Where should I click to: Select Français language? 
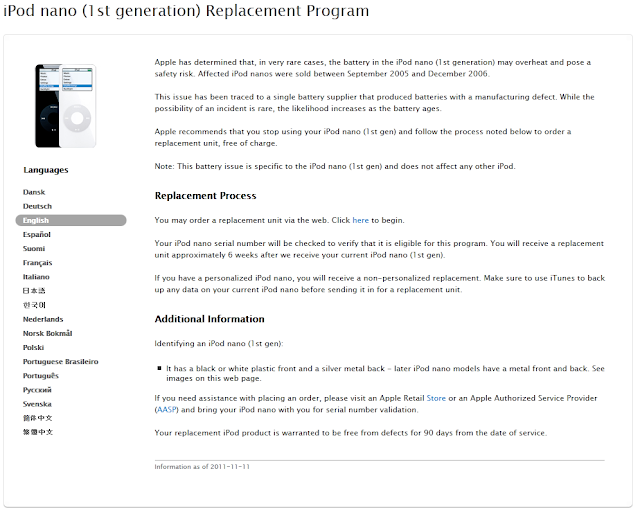(x=38, y=263)
